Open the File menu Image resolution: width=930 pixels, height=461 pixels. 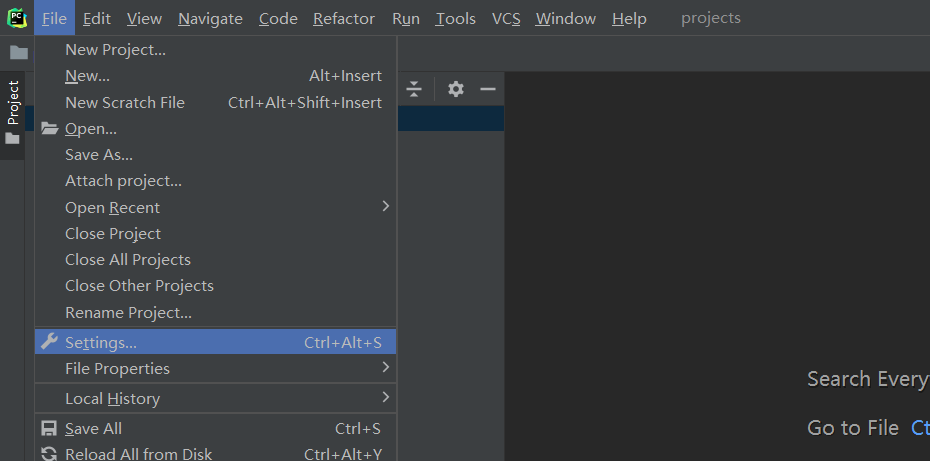click(x=55, y=18)
